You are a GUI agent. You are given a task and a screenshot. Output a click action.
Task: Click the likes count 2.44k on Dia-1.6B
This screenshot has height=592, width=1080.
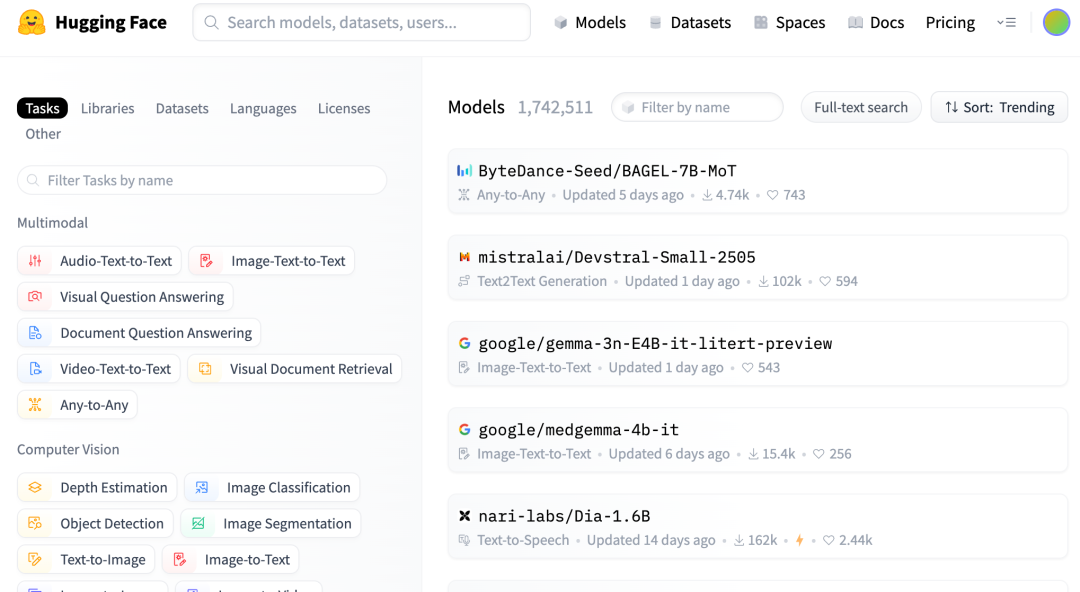pyautogui.click(x=855, y=540)
